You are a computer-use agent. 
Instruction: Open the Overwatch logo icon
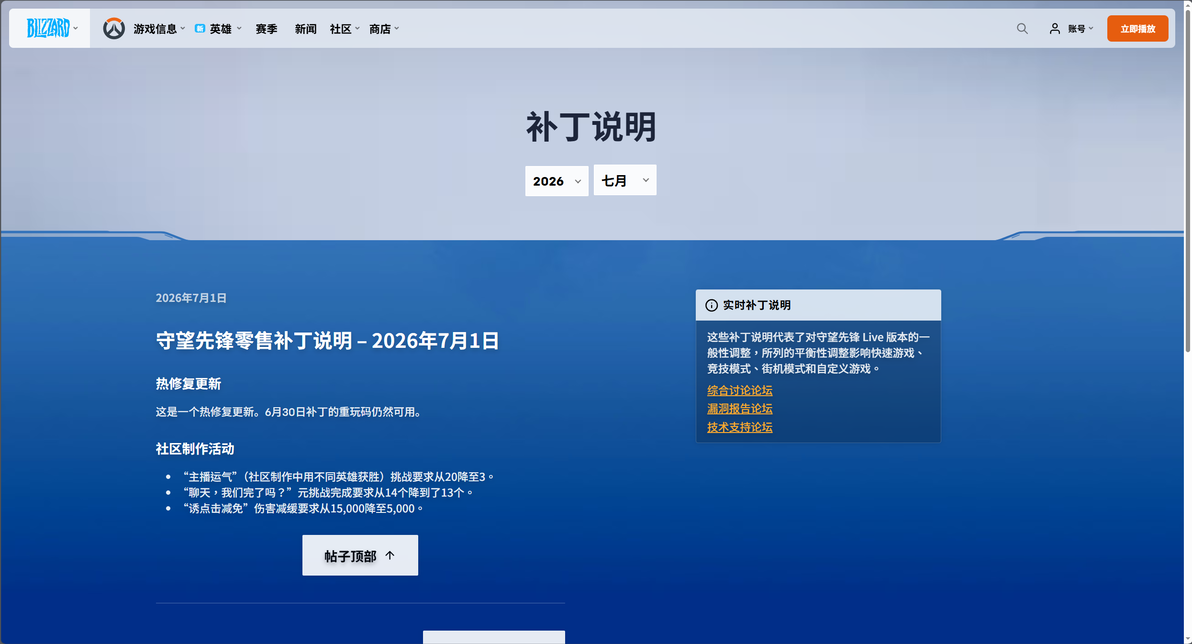point(114,28)
